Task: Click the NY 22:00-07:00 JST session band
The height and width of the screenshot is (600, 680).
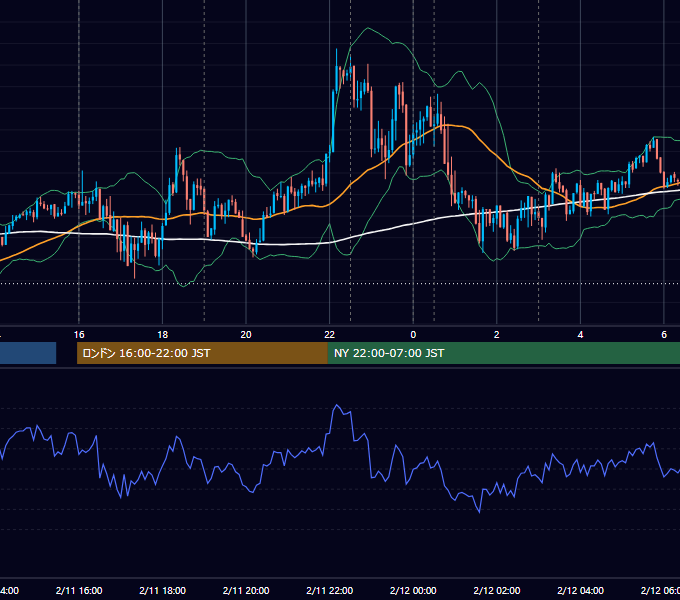Action: [503, 353]
